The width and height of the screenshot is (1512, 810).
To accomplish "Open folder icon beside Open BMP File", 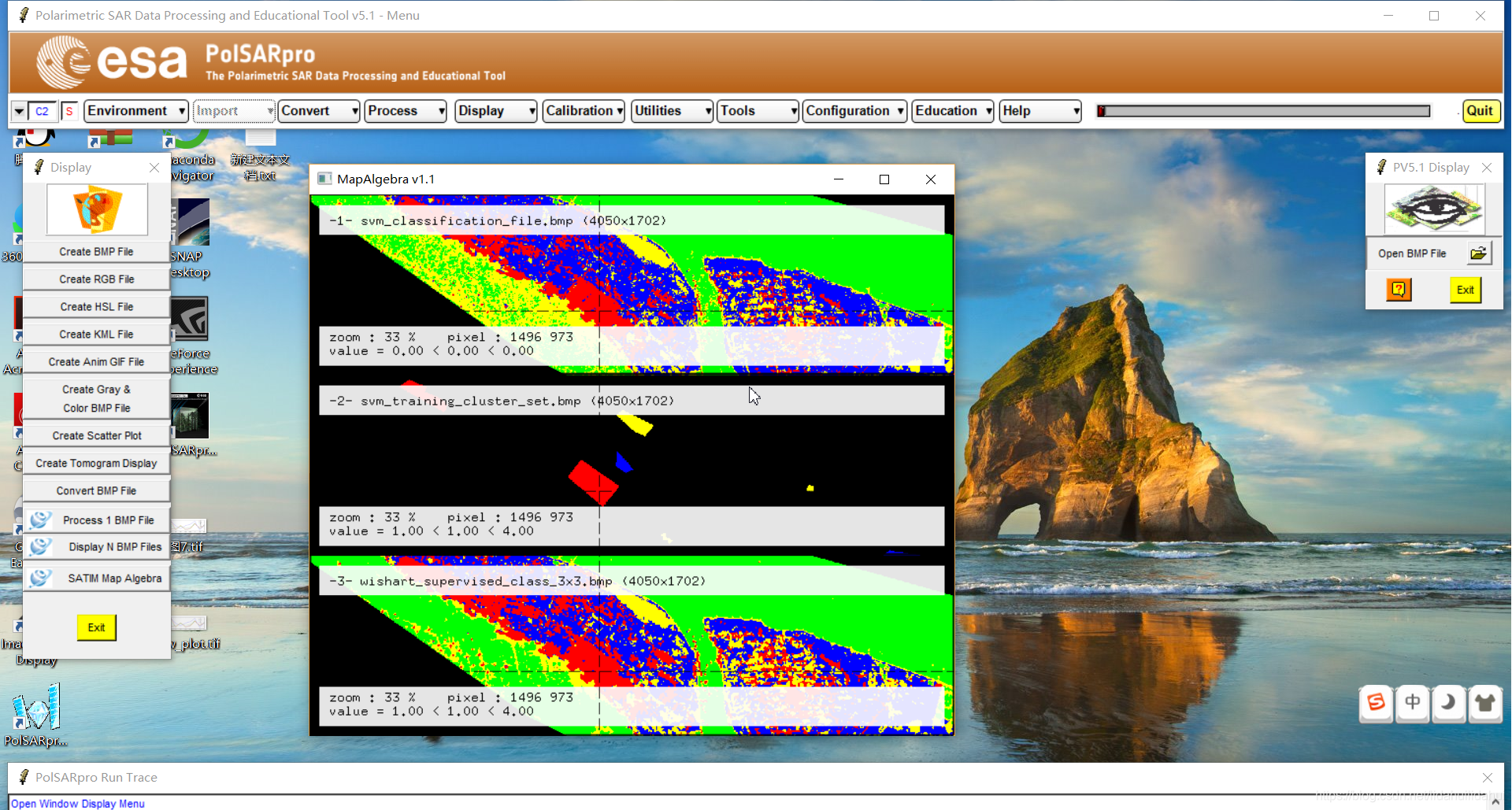I will pos(1479,253).
